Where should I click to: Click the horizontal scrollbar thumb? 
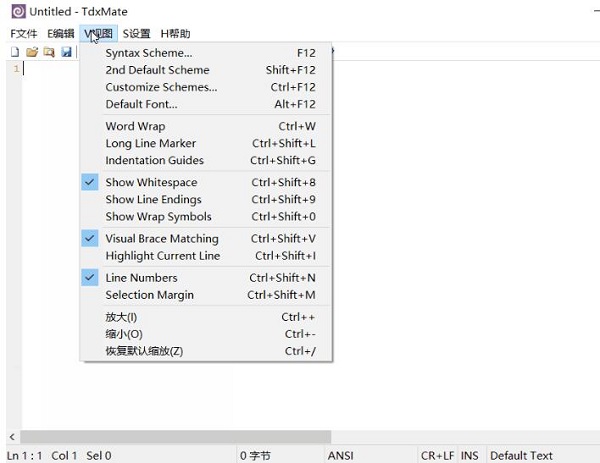[x=176, y=437]
